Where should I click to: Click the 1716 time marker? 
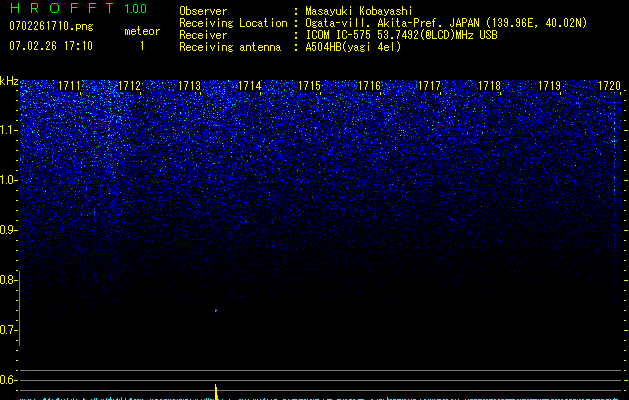[x=369, y=86]
